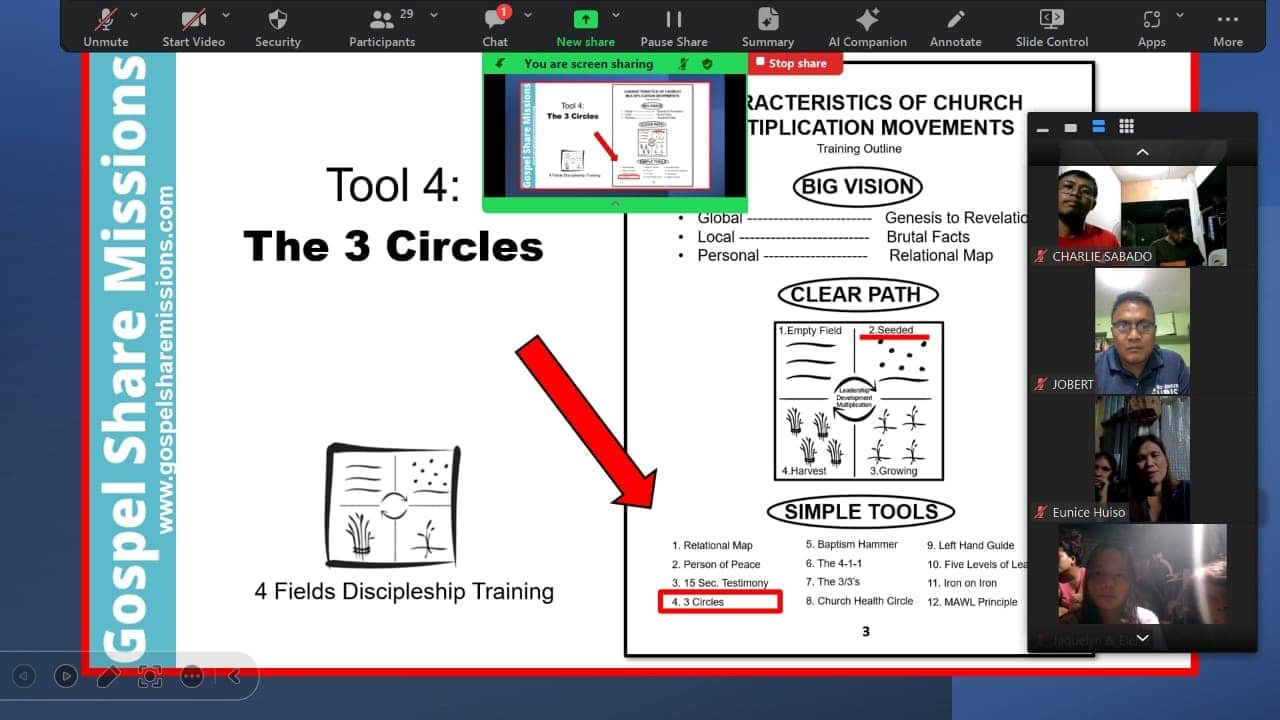Click '5. Baptism Hammer' list item
This screenshot has width=1280, height=720.
click(x=852, y=544)
